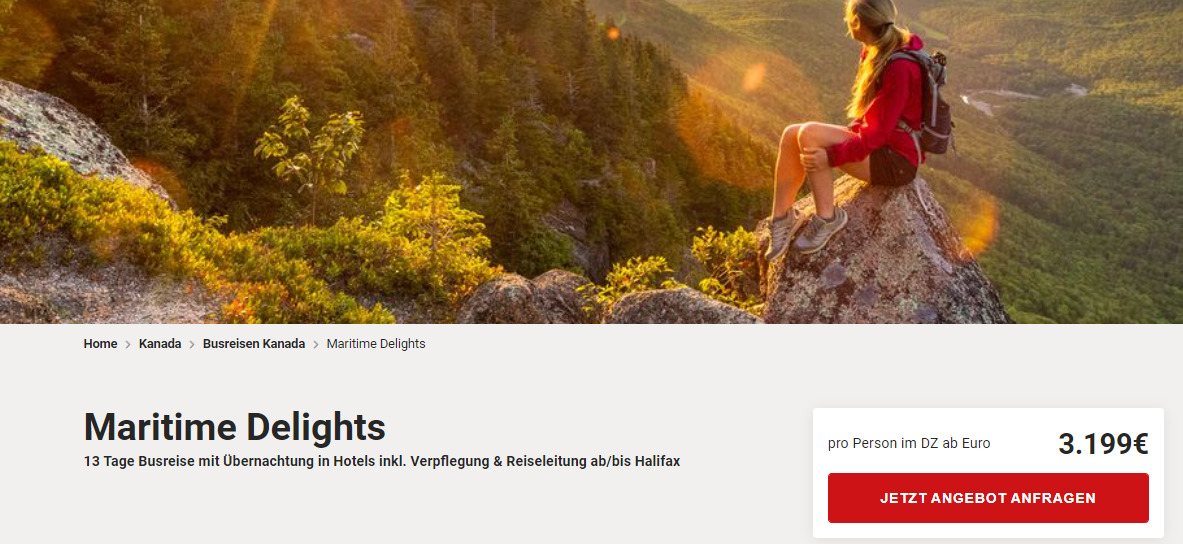The height and width of the screenshot is (544, 1183).
Task: Click the chevron right after Home
Action: click(x=128, y=345)
